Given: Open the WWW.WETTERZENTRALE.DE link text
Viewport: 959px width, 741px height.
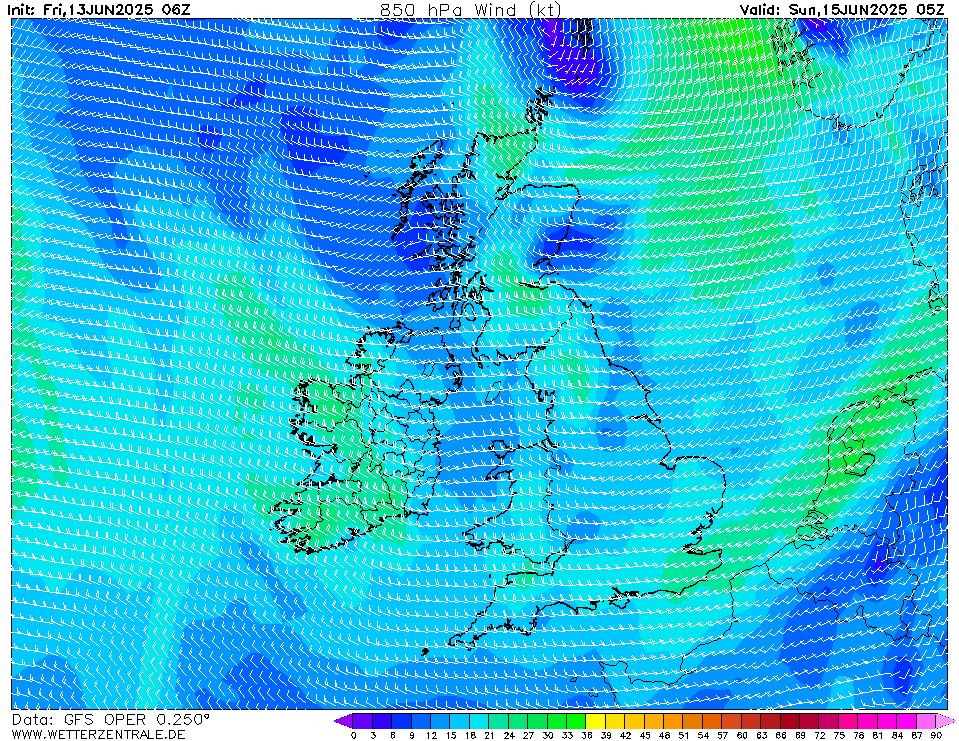Looking at the screenshot, I should tap(98, 734).
